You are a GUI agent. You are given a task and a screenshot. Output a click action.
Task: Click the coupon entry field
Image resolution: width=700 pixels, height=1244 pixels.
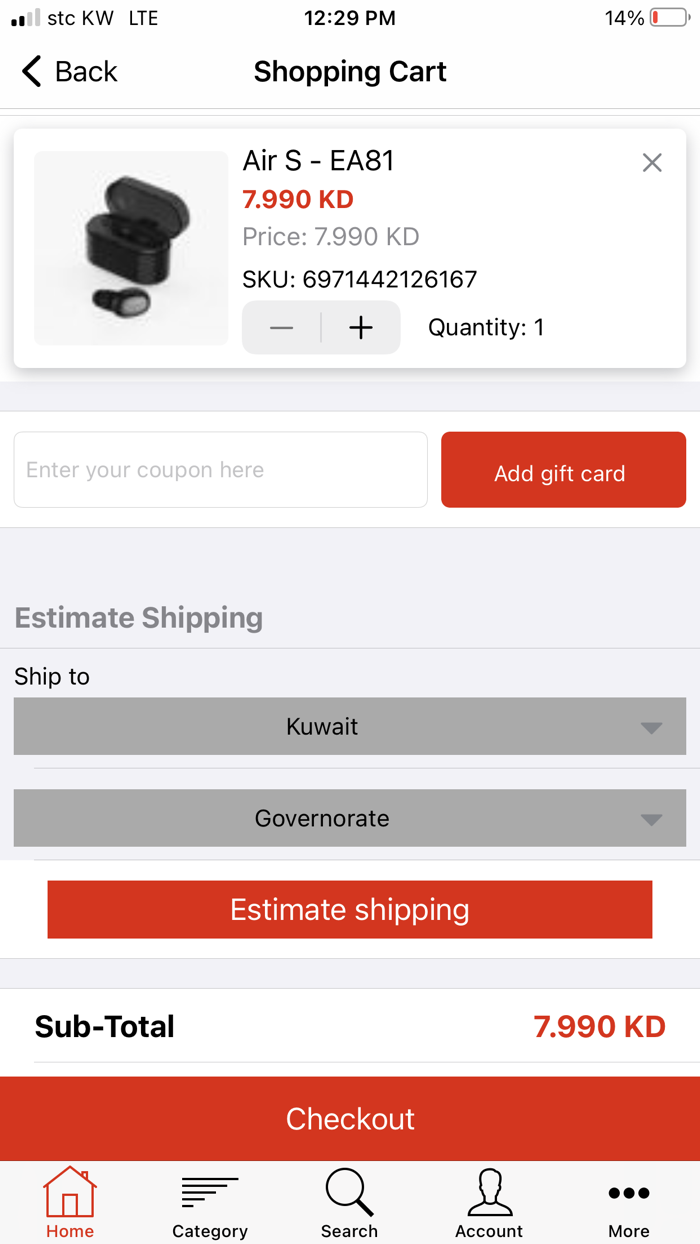tap(220, 469)
